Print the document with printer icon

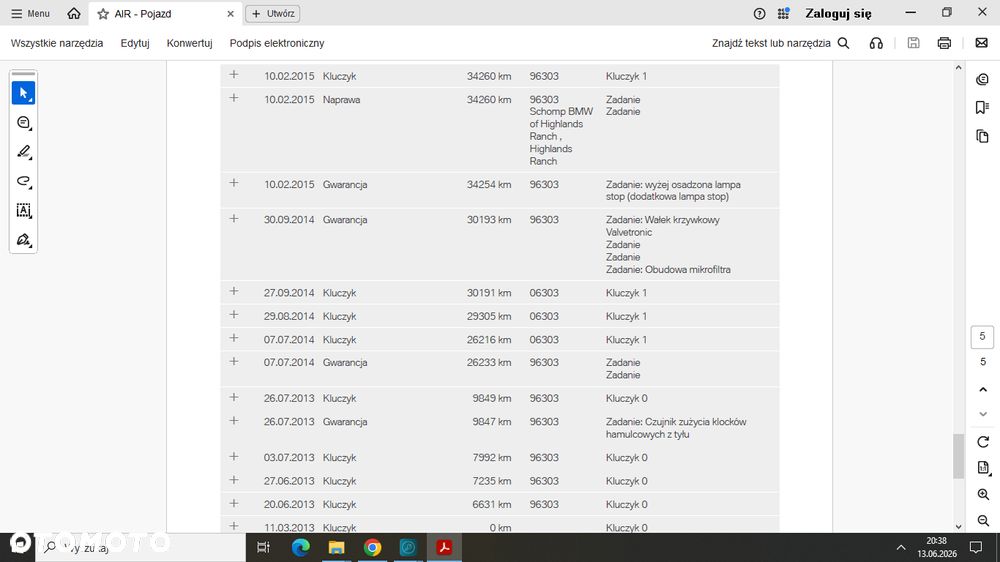[x=944, y=43]
